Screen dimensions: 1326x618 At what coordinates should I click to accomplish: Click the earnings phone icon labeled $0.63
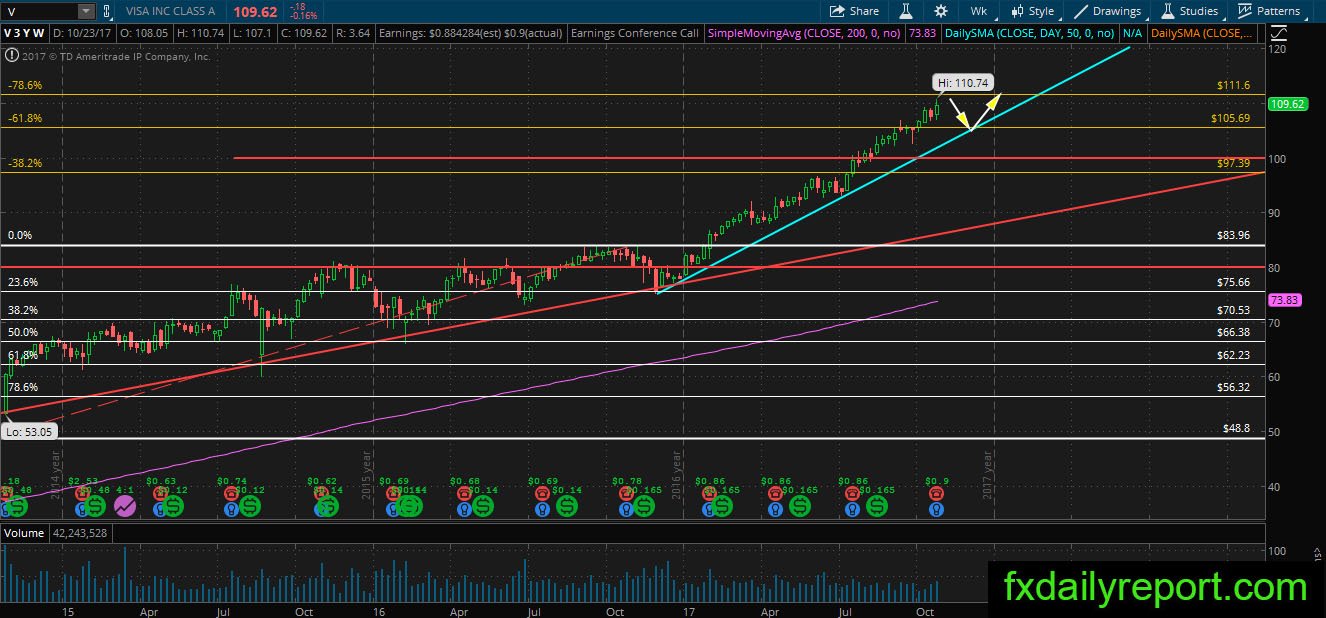click(158, 493)
